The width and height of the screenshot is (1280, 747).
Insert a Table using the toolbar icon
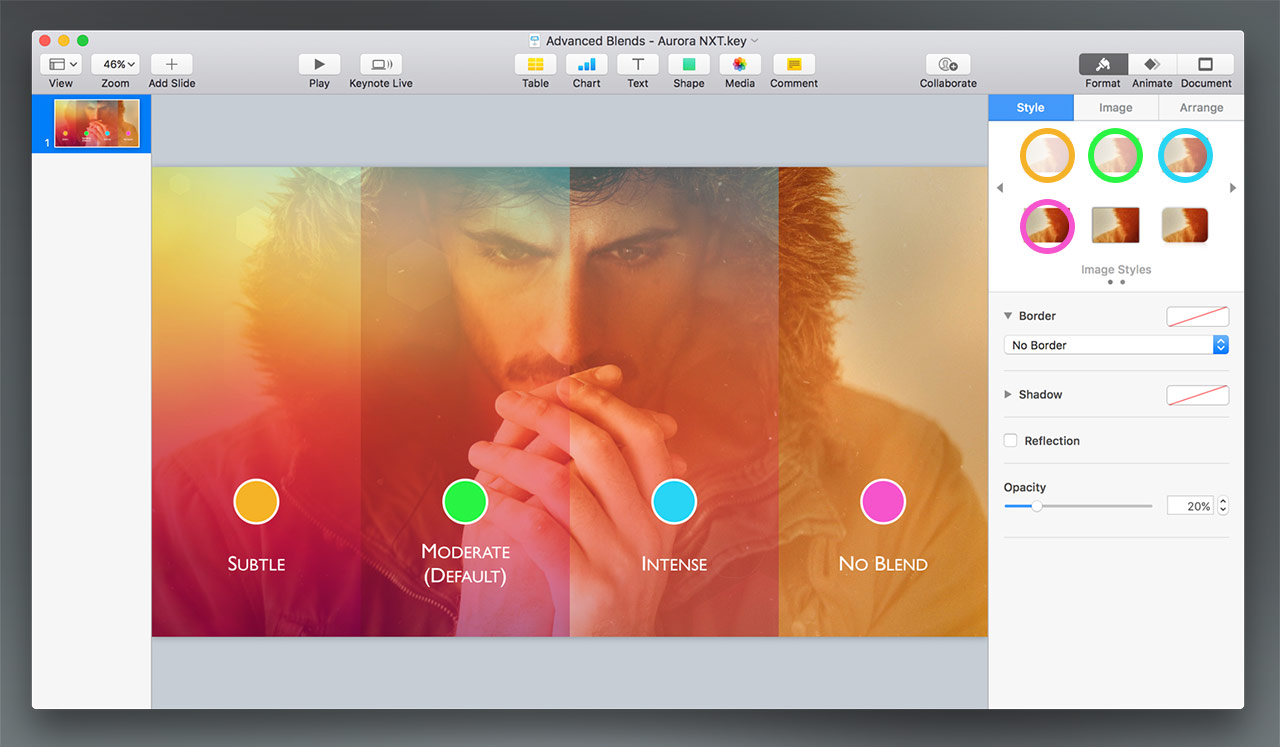[535, 65]
